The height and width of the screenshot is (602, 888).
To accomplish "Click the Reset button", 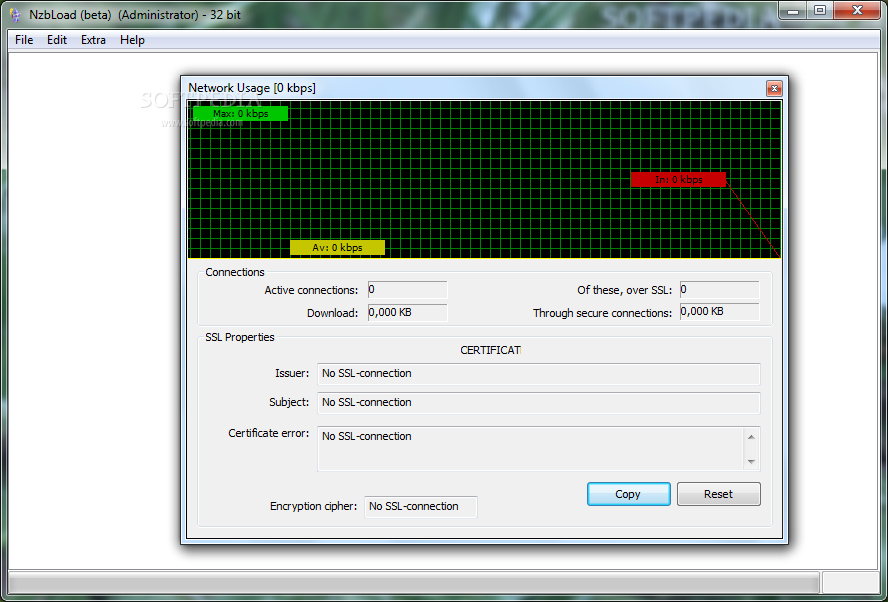I will point(718,494).
